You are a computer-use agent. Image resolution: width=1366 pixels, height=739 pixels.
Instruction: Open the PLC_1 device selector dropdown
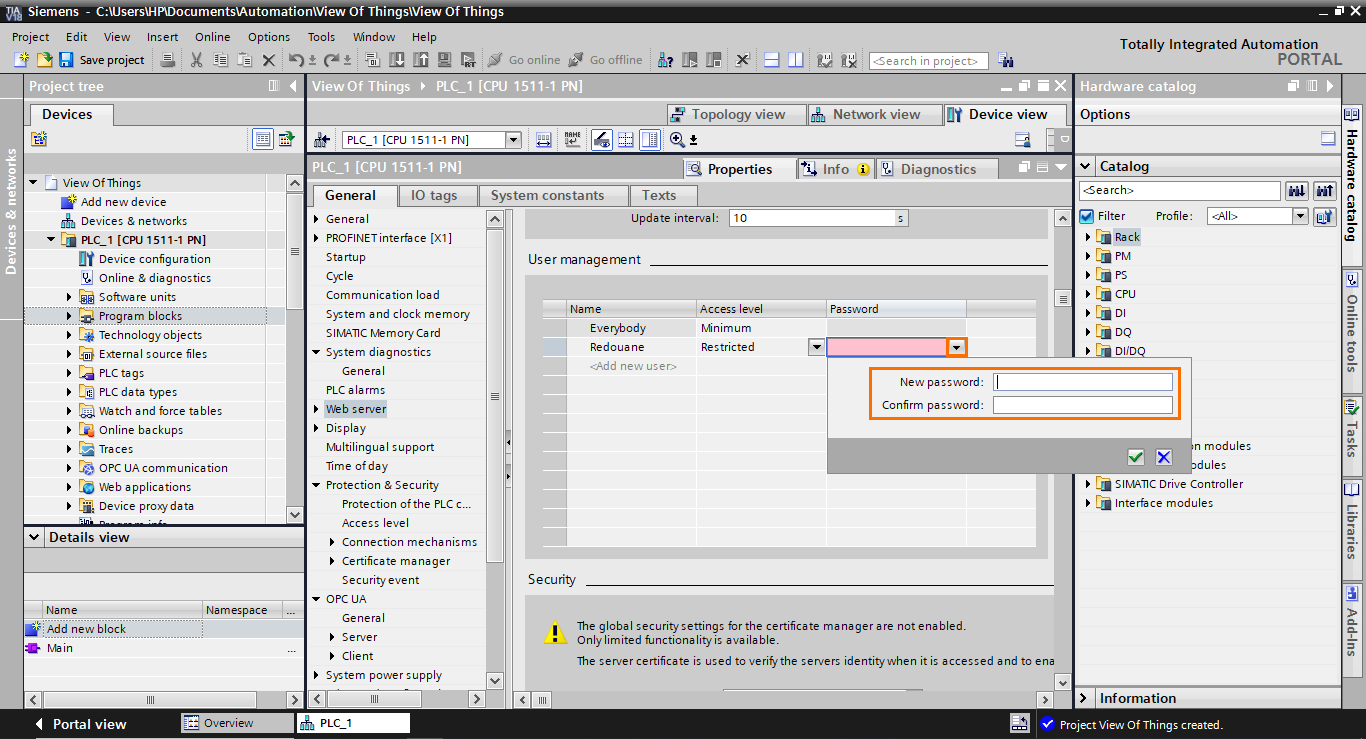pyautogui.click(x=513, y=140)
